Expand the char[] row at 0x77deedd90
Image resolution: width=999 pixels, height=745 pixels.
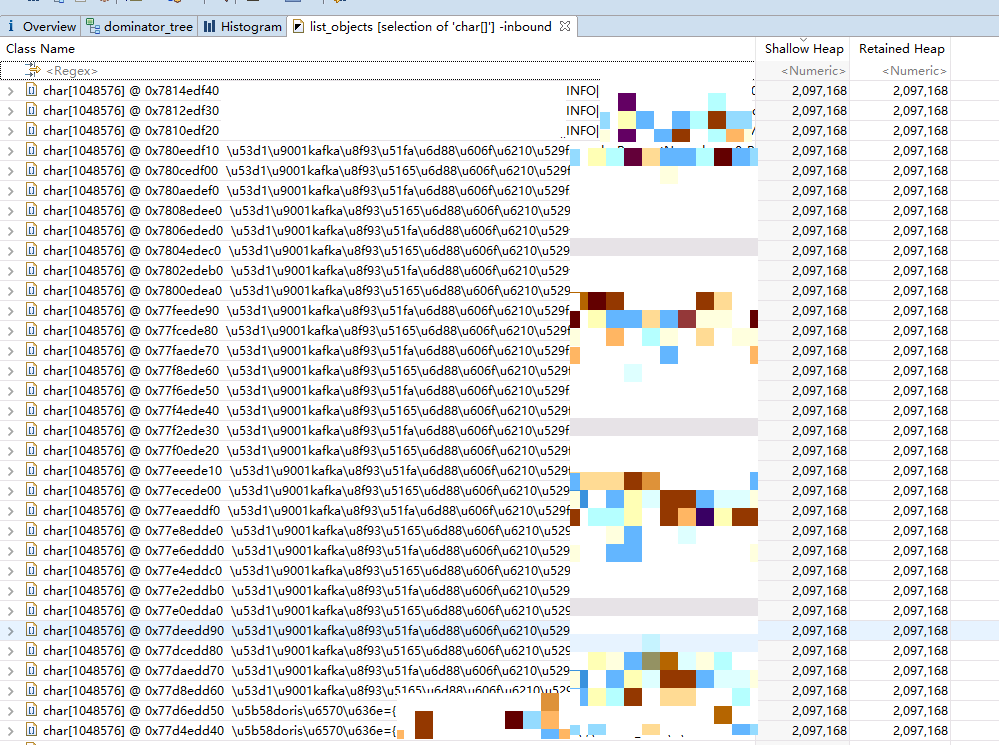(x=10, y=631)
